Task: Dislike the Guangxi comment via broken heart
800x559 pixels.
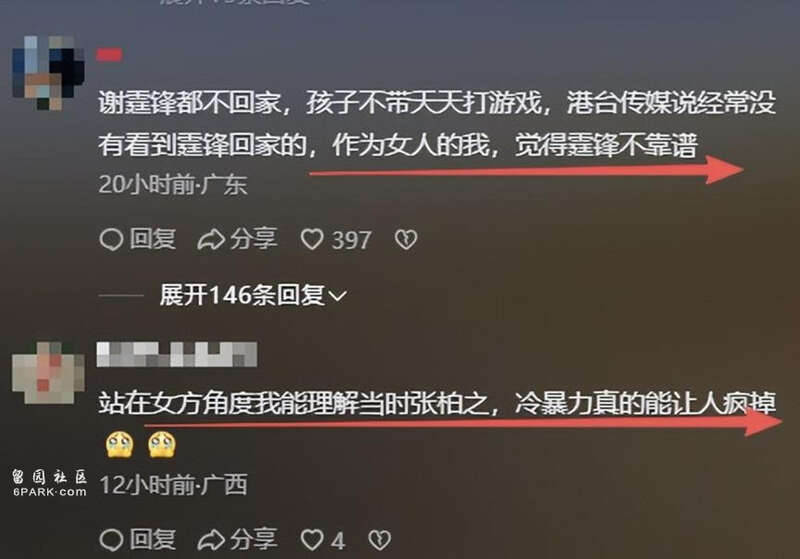Action: [379, 540]
